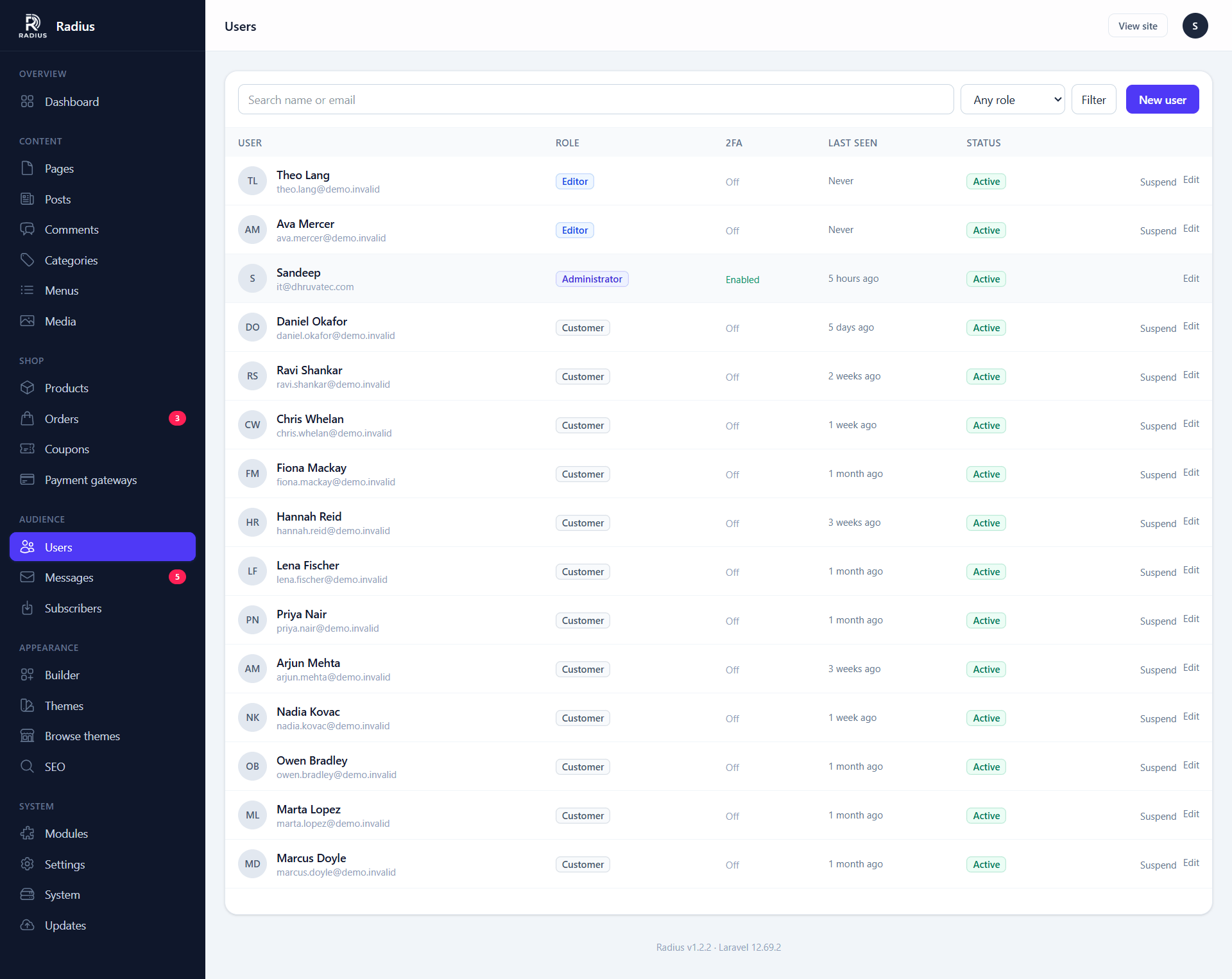Click the Builder blocks icon
This screenshot has width=1232, height=979.
(27, 675)
